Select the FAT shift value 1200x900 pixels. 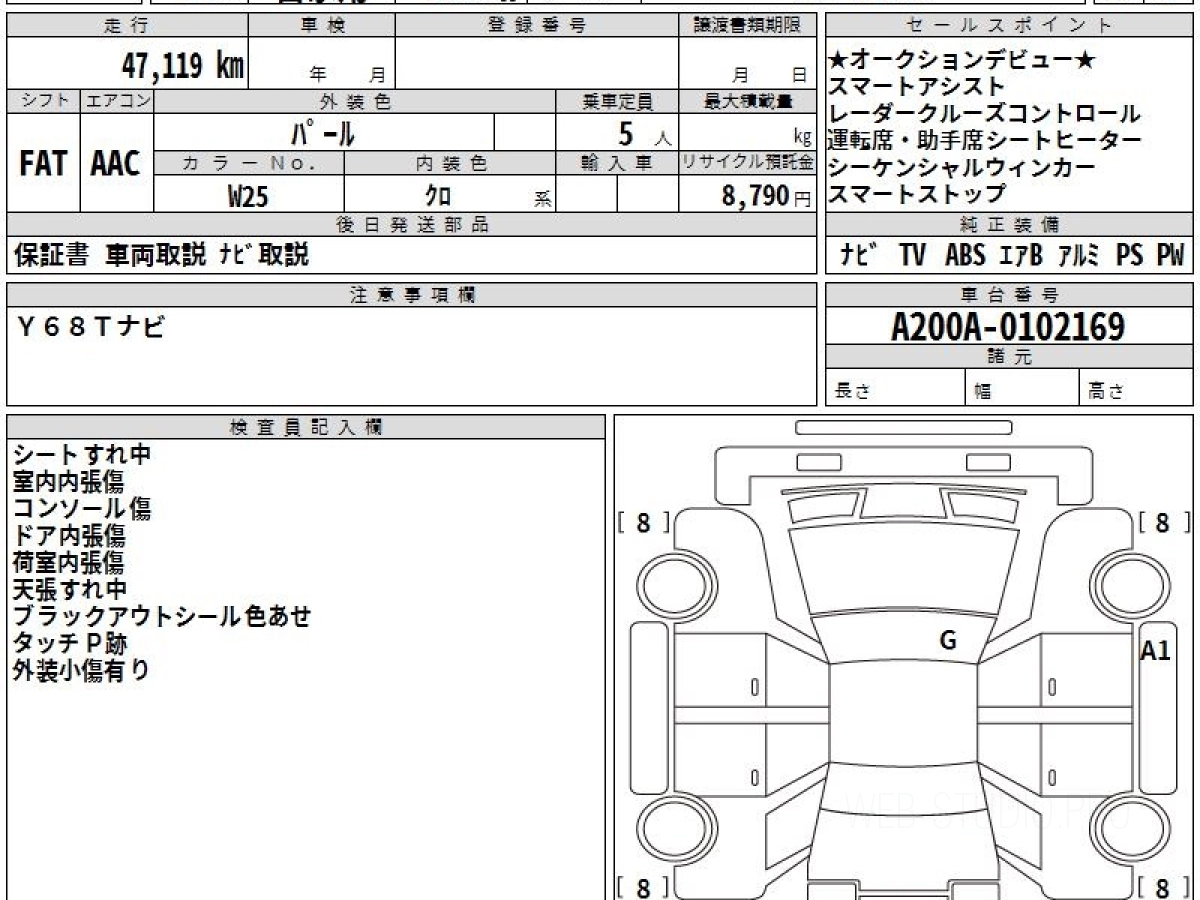[43, 163]
